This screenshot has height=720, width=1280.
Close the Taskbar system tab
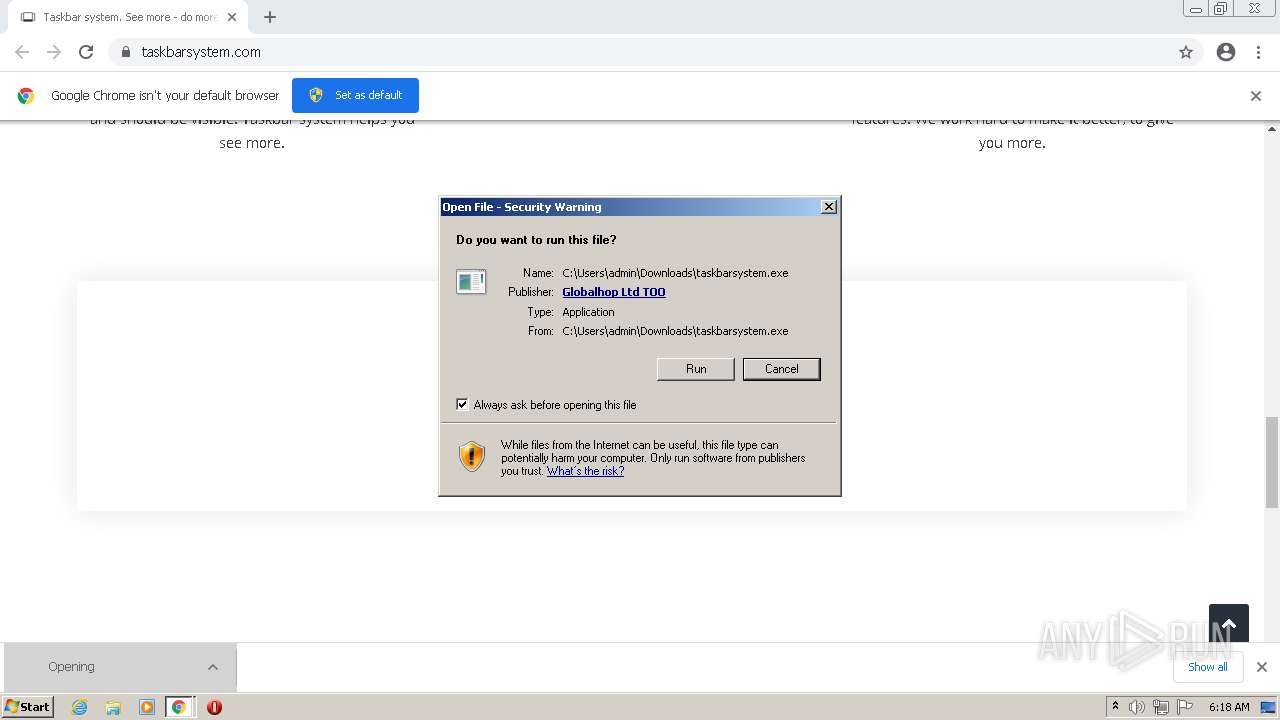pos(232,17)
